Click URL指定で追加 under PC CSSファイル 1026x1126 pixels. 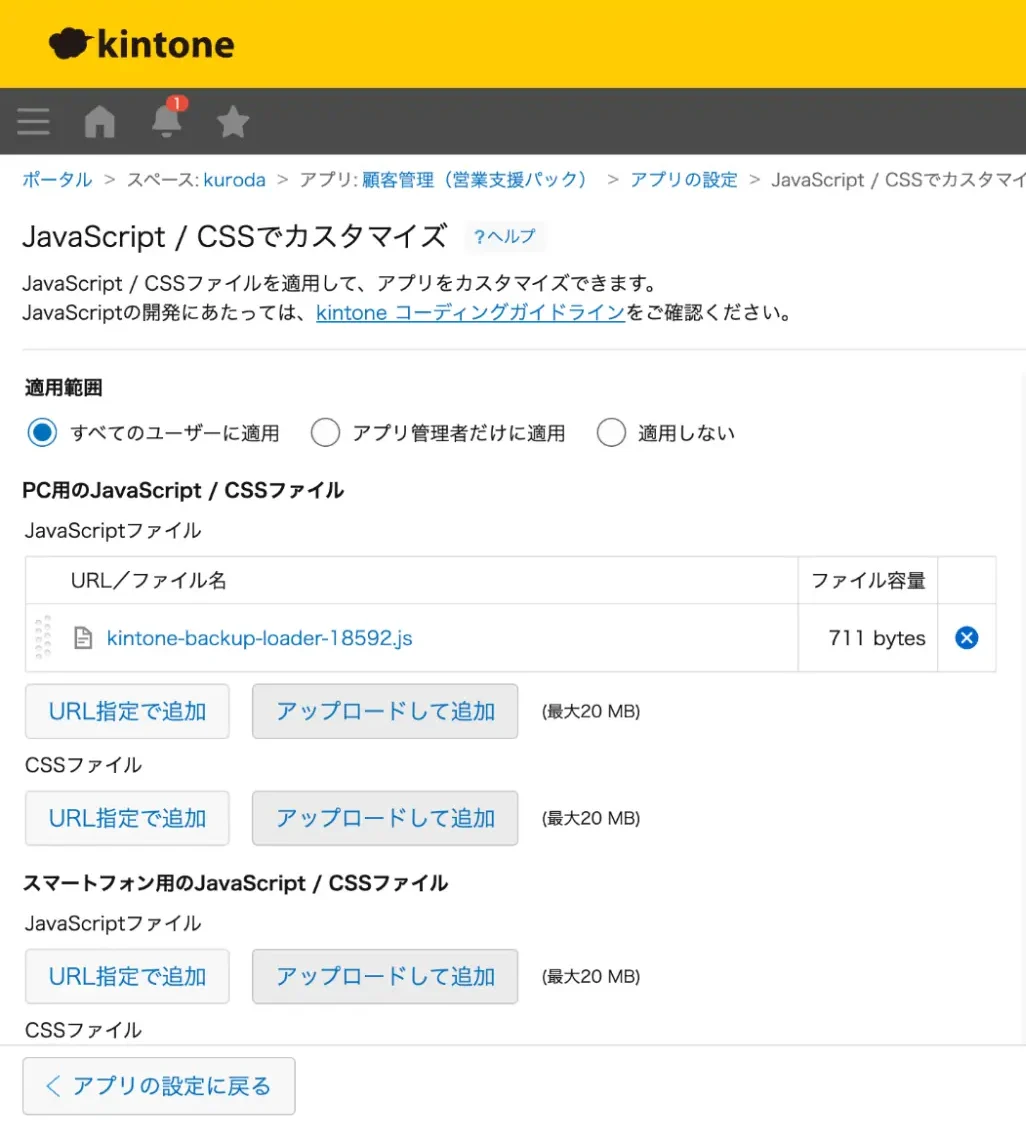(127, 818)
